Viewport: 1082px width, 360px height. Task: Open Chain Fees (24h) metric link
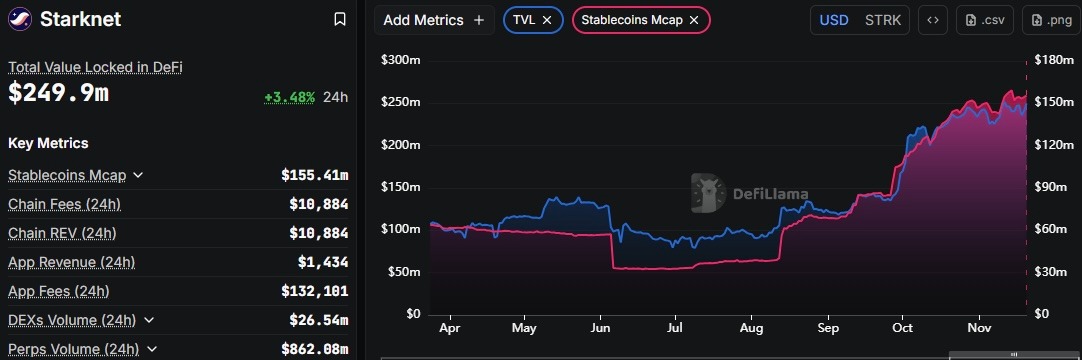coord(64,204)
